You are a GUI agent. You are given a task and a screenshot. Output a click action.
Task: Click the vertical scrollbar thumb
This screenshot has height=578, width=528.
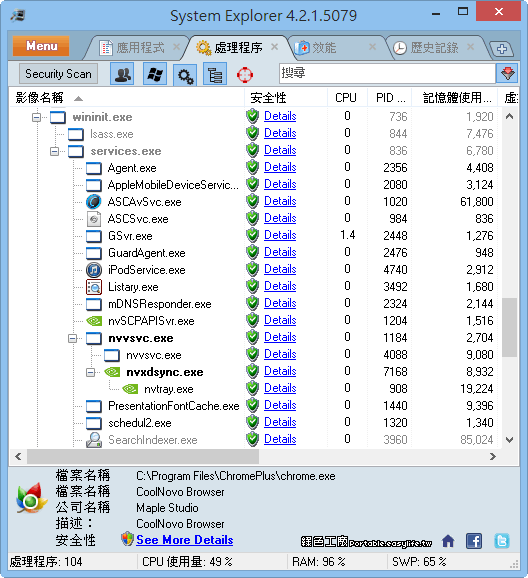[x=510, y=327]
